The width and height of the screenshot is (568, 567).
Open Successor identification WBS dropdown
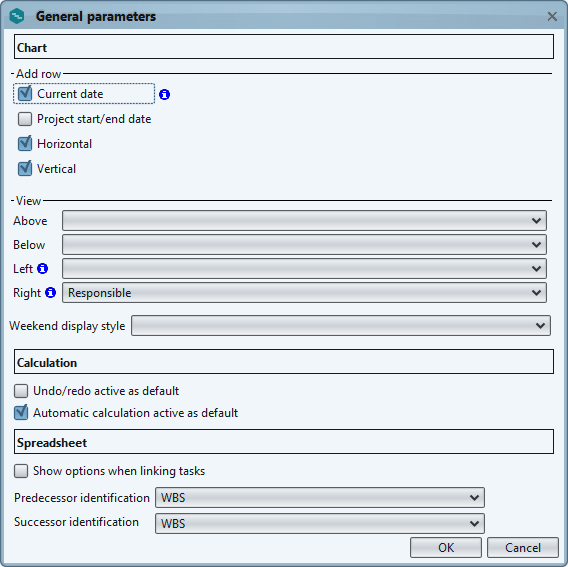point(320,524)
